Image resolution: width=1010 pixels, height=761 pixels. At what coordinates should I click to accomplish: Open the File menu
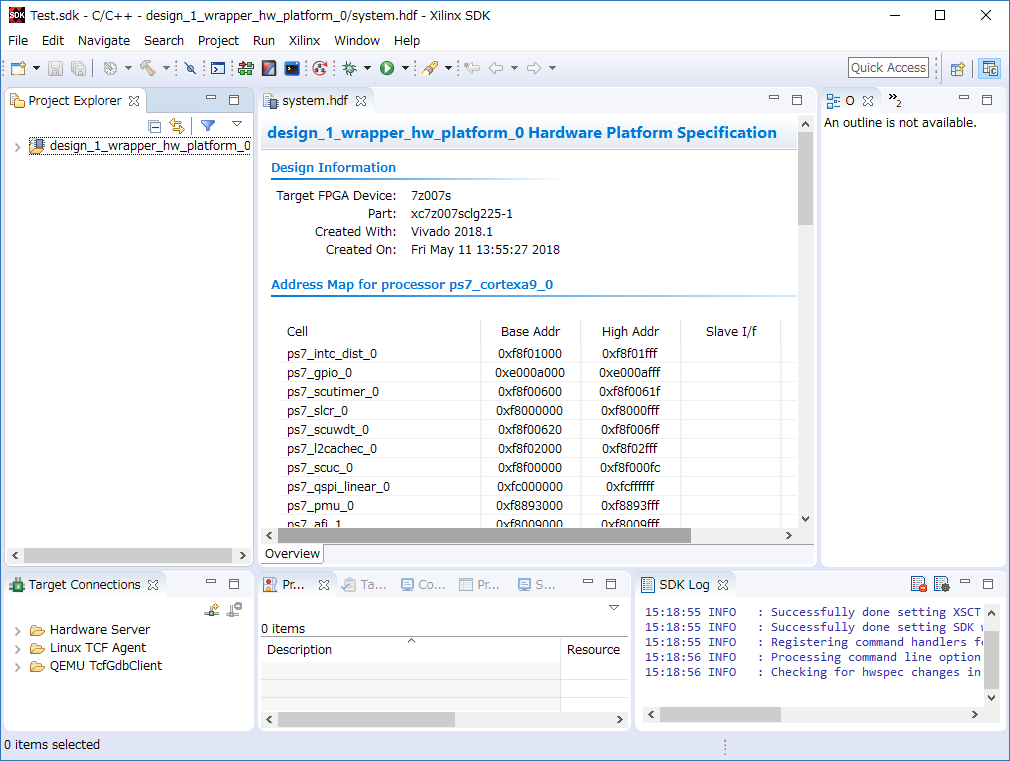(x=18, y=41)
